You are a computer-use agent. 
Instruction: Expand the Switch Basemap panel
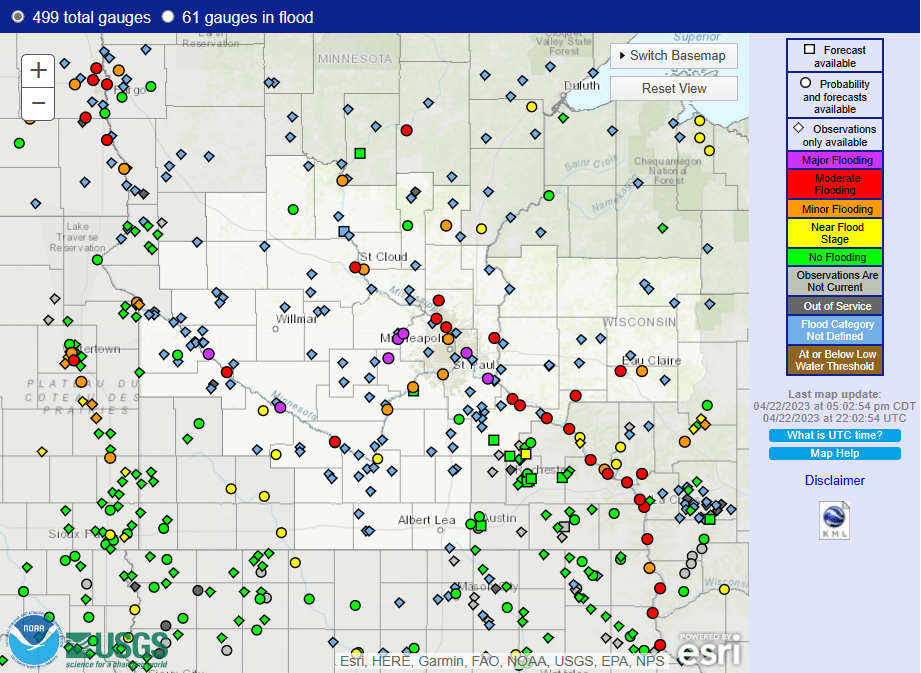click(x=674, y=56)
